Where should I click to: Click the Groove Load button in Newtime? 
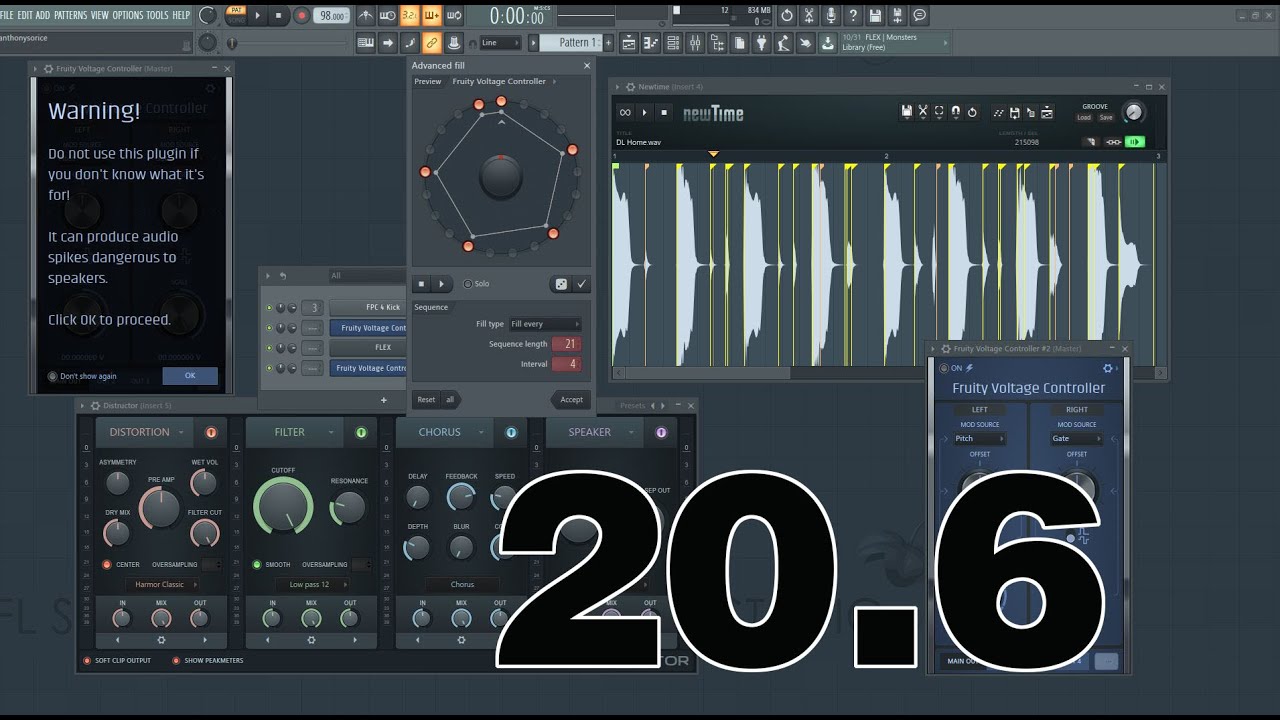coord(1084,118)
